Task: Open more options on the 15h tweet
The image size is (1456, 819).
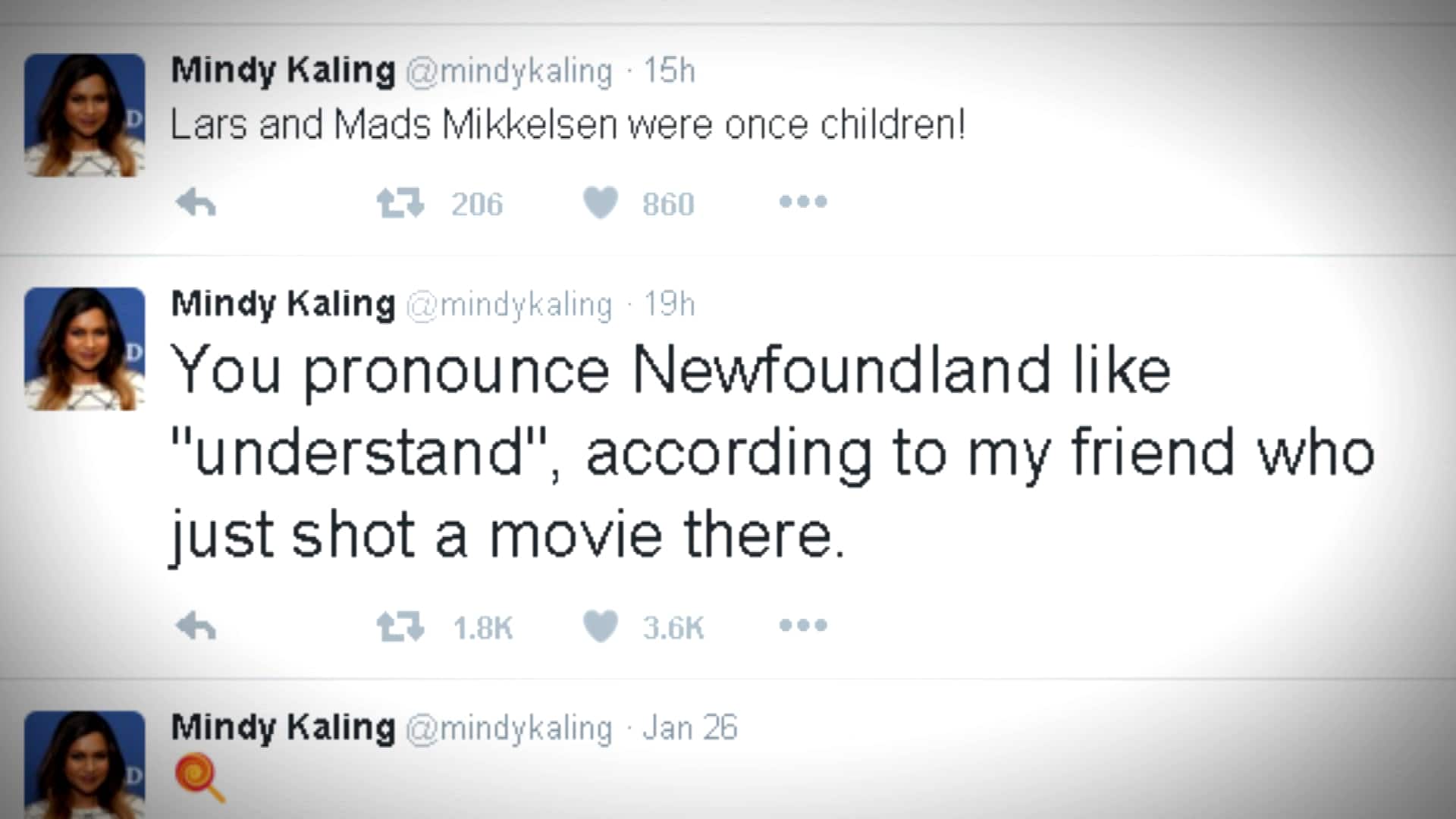Action: pyautogui.click(x=803, y=202)
